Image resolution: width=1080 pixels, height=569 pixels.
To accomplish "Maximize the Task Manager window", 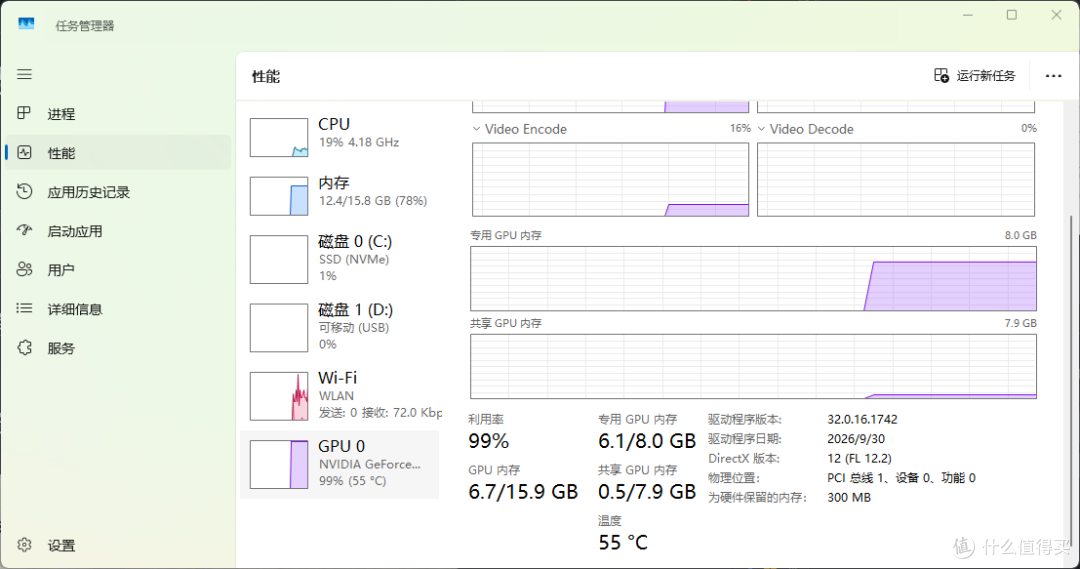I will pos(1011,14).
